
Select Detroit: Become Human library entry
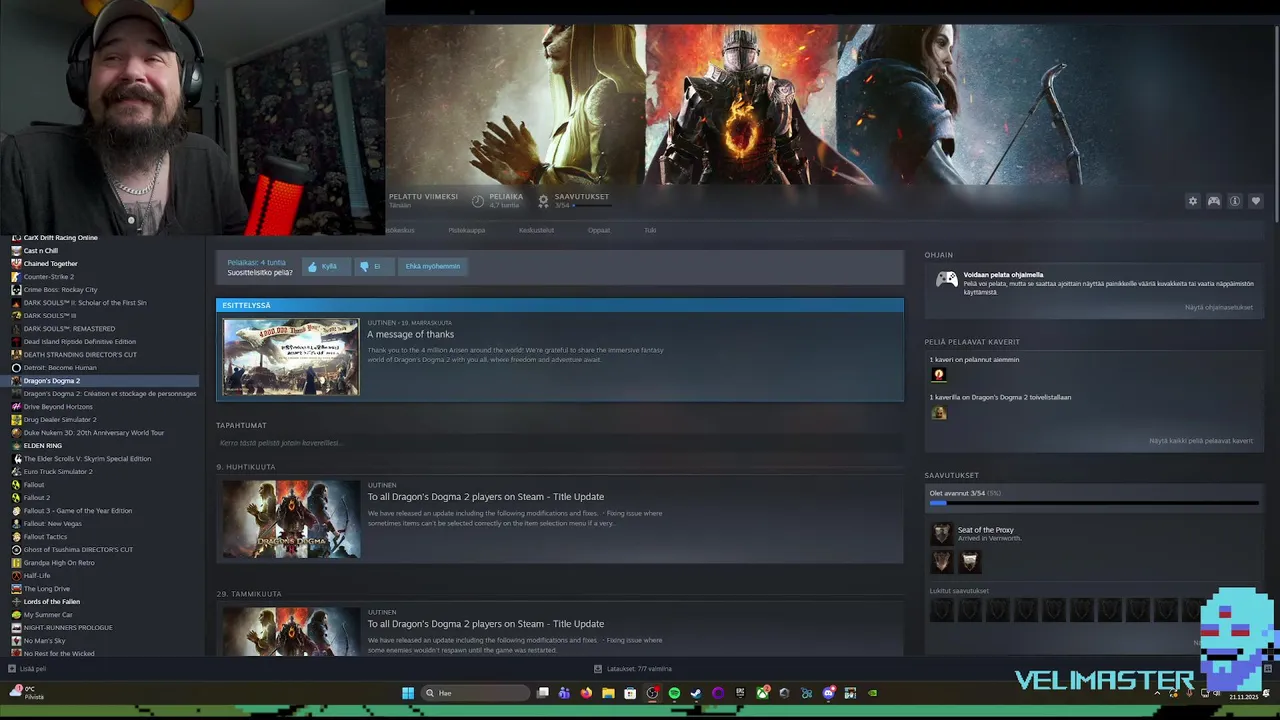pos(60,368)
